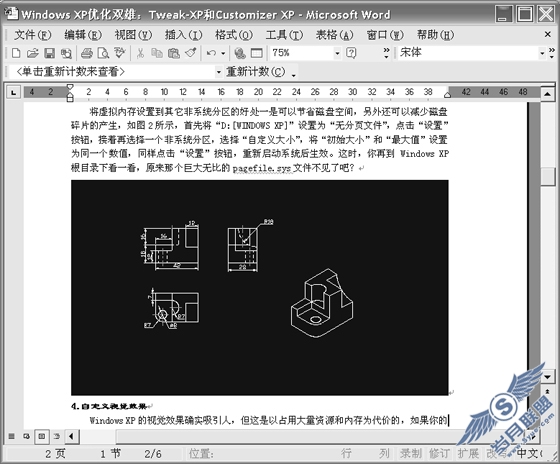
Task: Run the Spelling and Grammar check
Action: (x=120, y=53)
